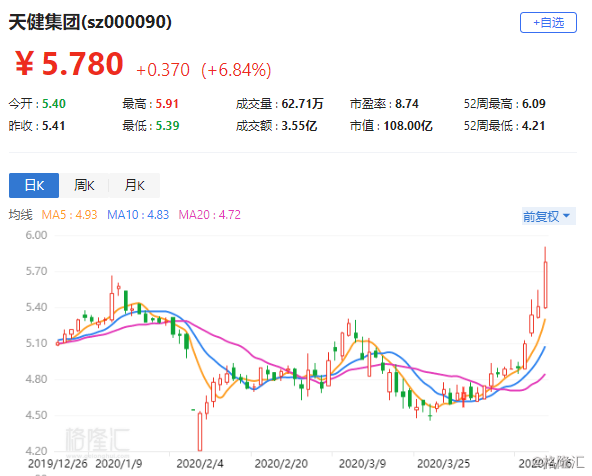Viewport: 592px width, 476px height.
Task: Click the 最低 daily low 5.39
Action: click(x=167, y=126)
